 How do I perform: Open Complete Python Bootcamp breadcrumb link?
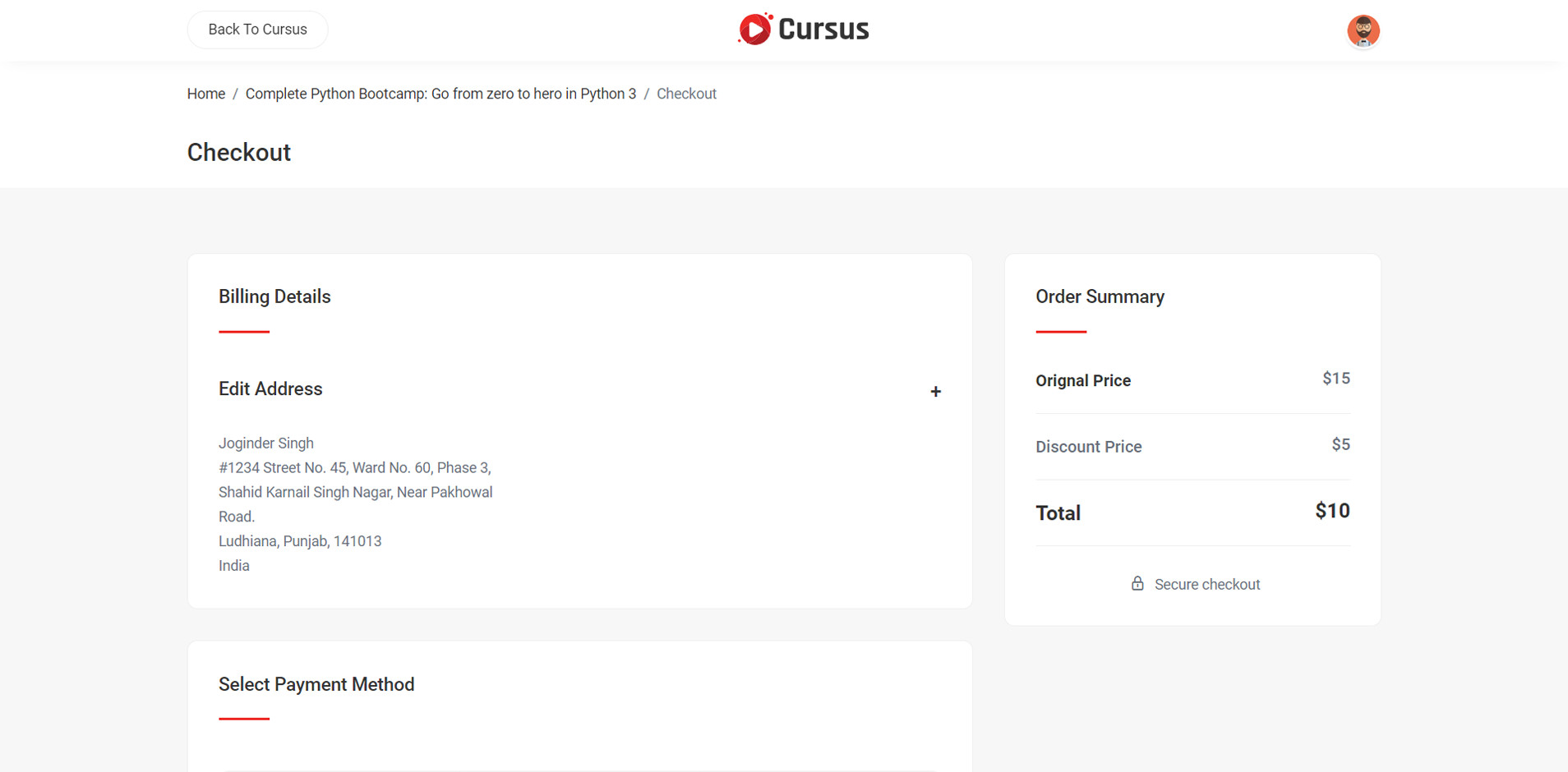440,94
